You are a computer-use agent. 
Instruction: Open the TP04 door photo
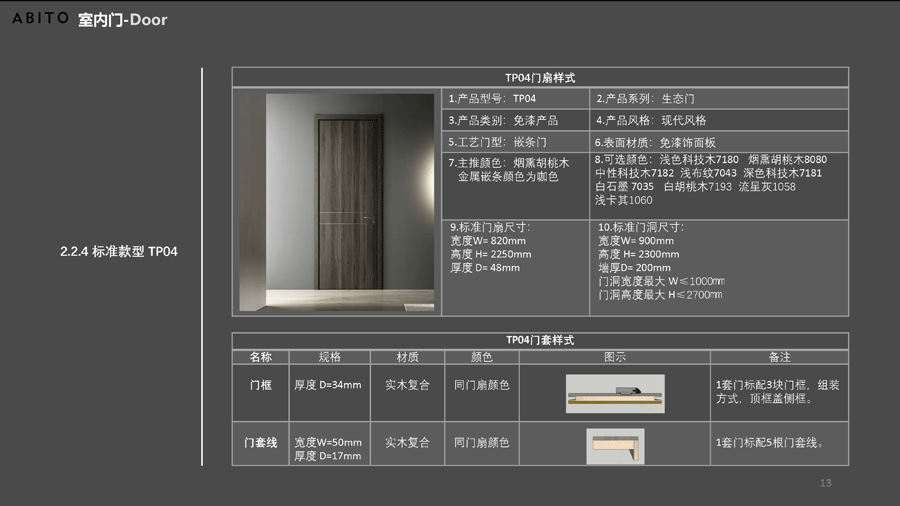336,203
